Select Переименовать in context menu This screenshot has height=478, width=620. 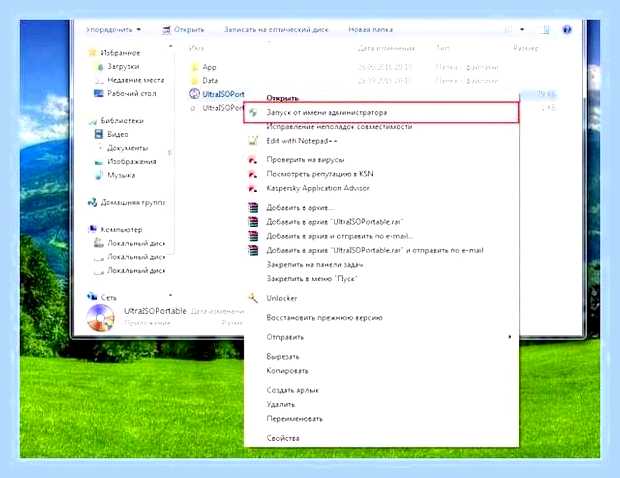(295, 419)
